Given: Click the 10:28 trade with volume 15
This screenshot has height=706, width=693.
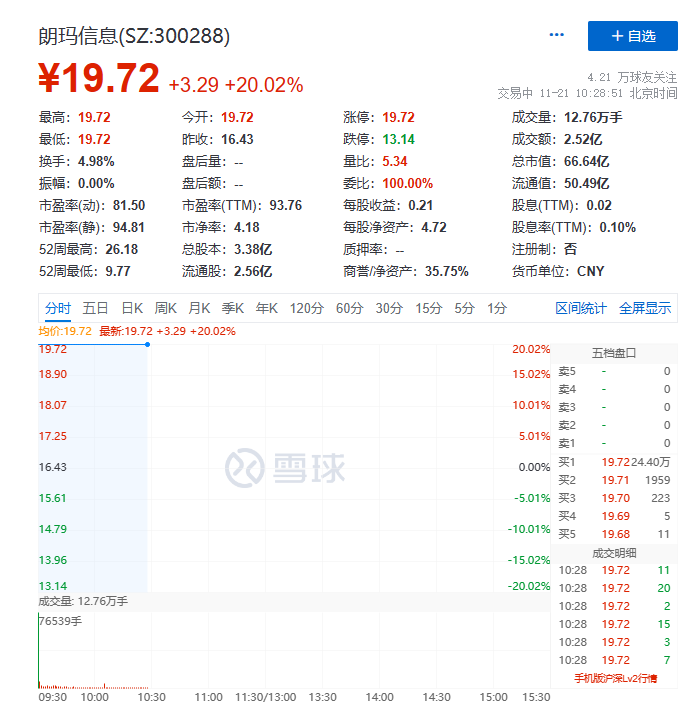Looking at the screenshot, I should pos(614,624).
